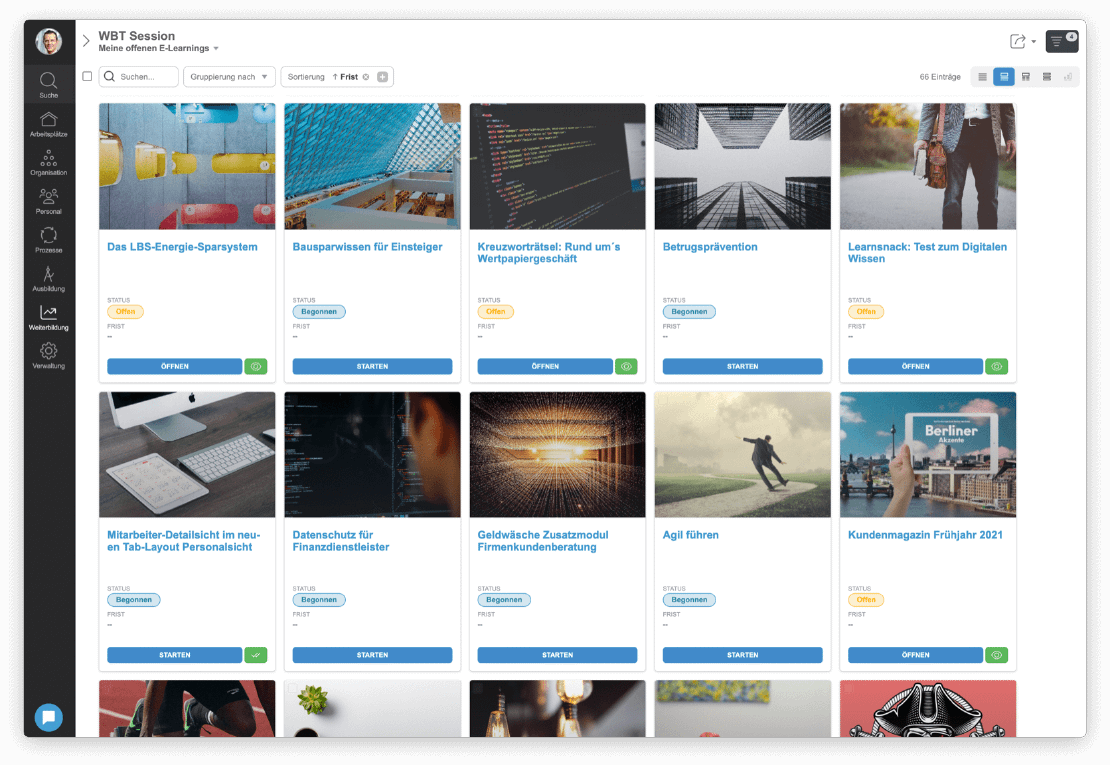Image resolution: width=1110 pixels, height=765 pixels.
Task: Click ÖFFNEN for Das LBS-Energie-Sparsystem
Action: pos(175,367)
